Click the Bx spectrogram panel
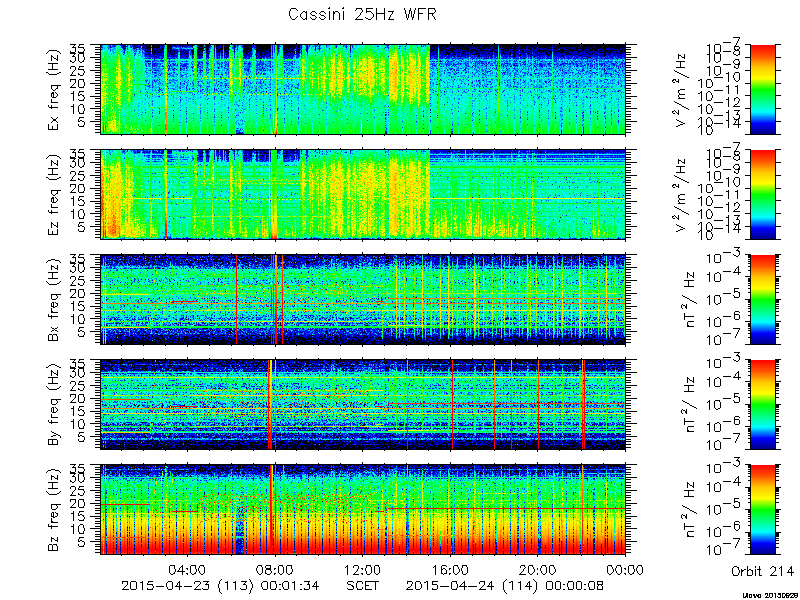800x600 pixels. [363, 299]
